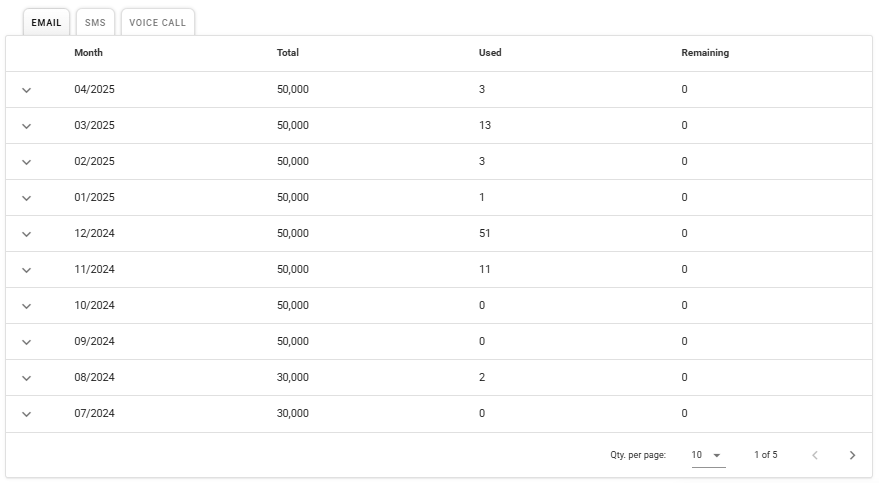Expand the 07/2024 row chevron
This screenshot has width=879, height=483.
[x=27, y=414]
